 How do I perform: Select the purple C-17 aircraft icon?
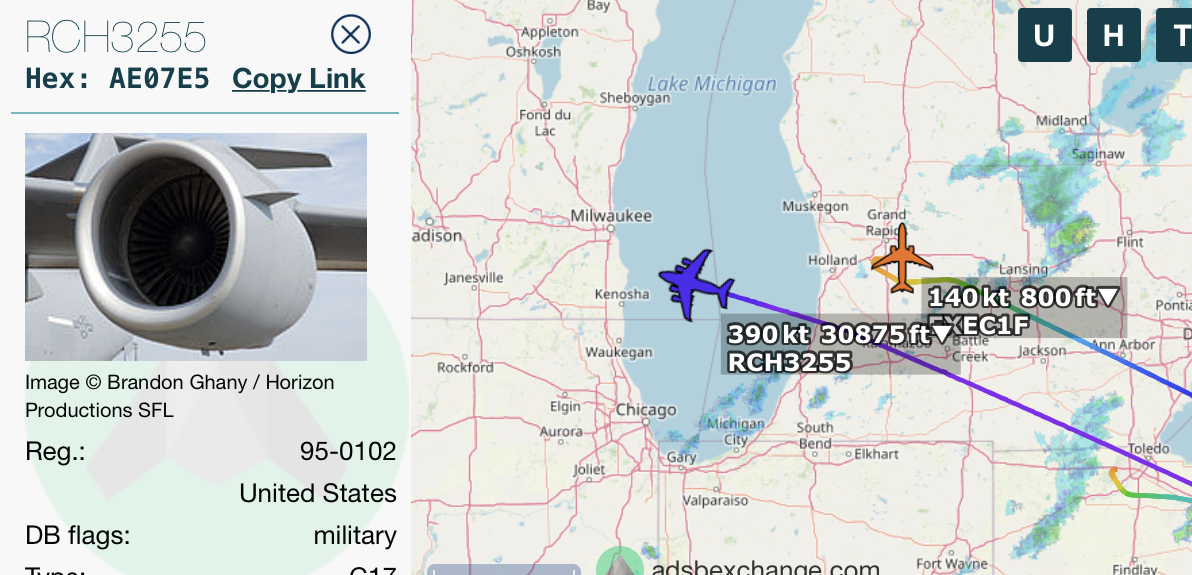pos(696,285)
